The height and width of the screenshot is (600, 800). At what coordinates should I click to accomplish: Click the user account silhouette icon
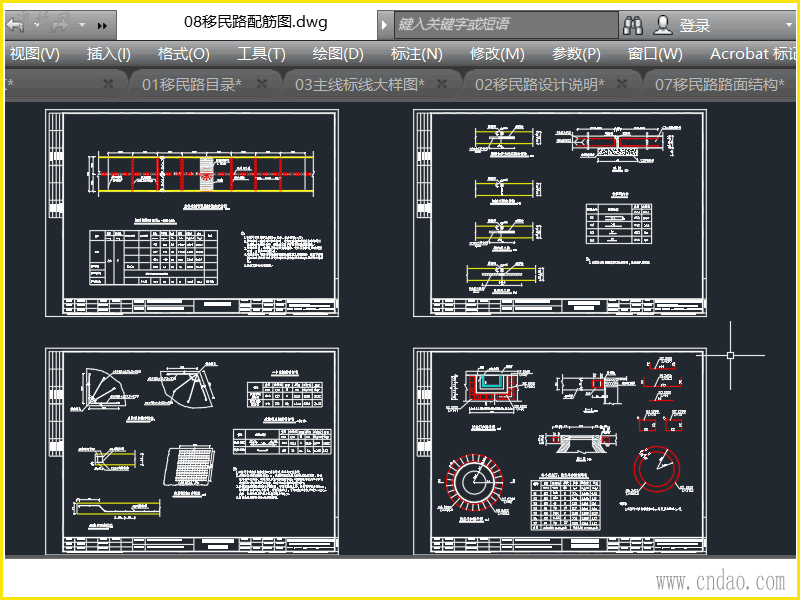tap(662, 24)
